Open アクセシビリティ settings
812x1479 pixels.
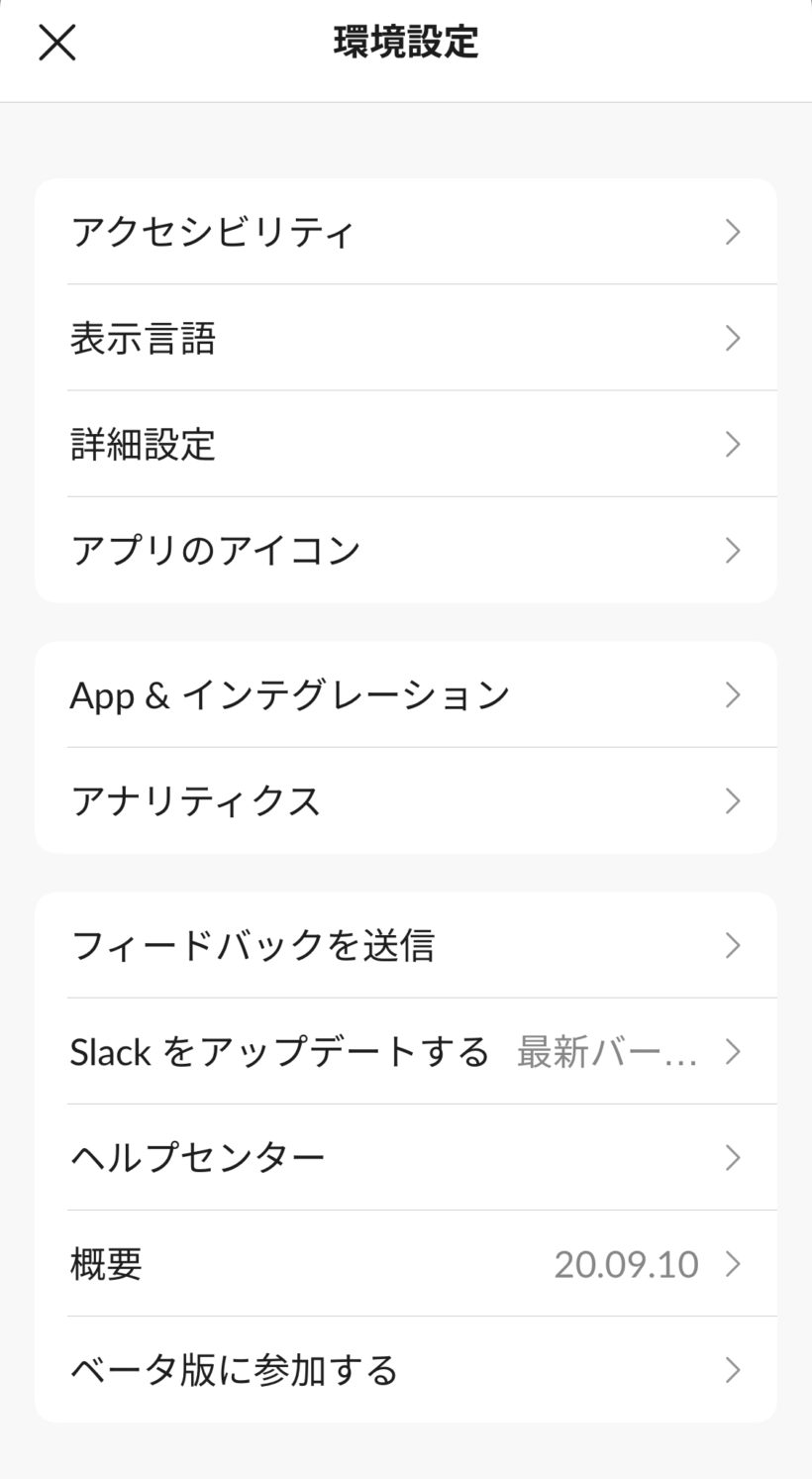(x=213, y=232)
